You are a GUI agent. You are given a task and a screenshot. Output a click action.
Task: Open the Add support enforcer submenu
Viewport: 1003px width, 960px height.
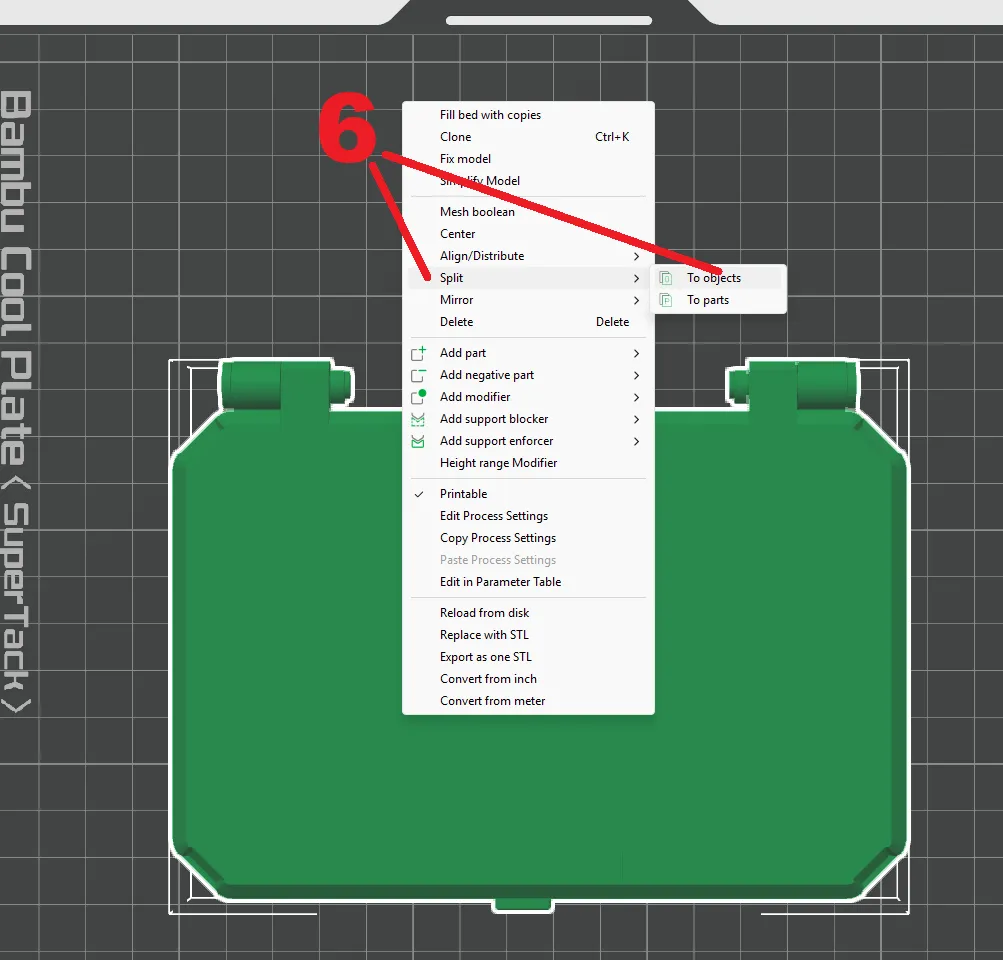click(x=528, y=441)
